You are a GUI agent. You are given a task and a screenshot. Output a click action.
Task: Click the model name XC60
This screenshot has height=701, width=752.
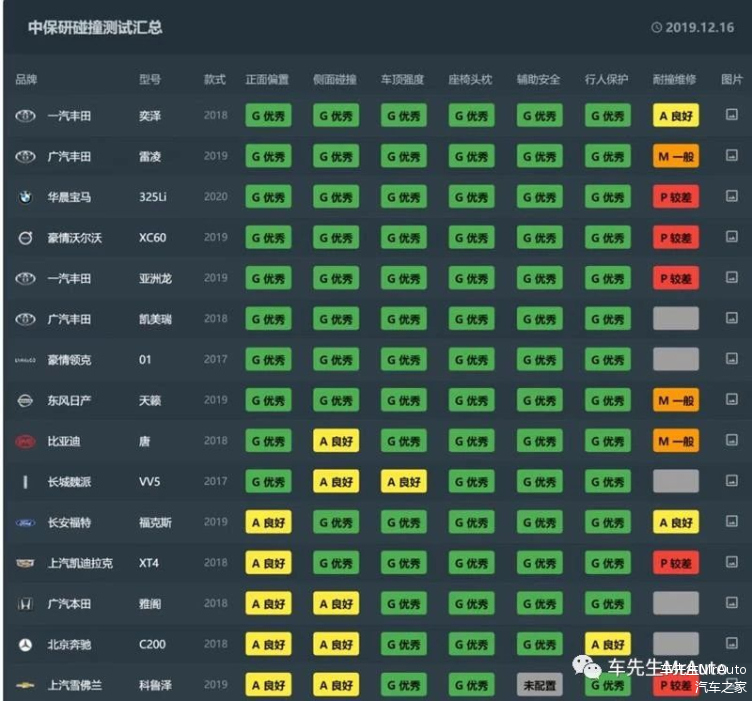(x=153, y=238)
